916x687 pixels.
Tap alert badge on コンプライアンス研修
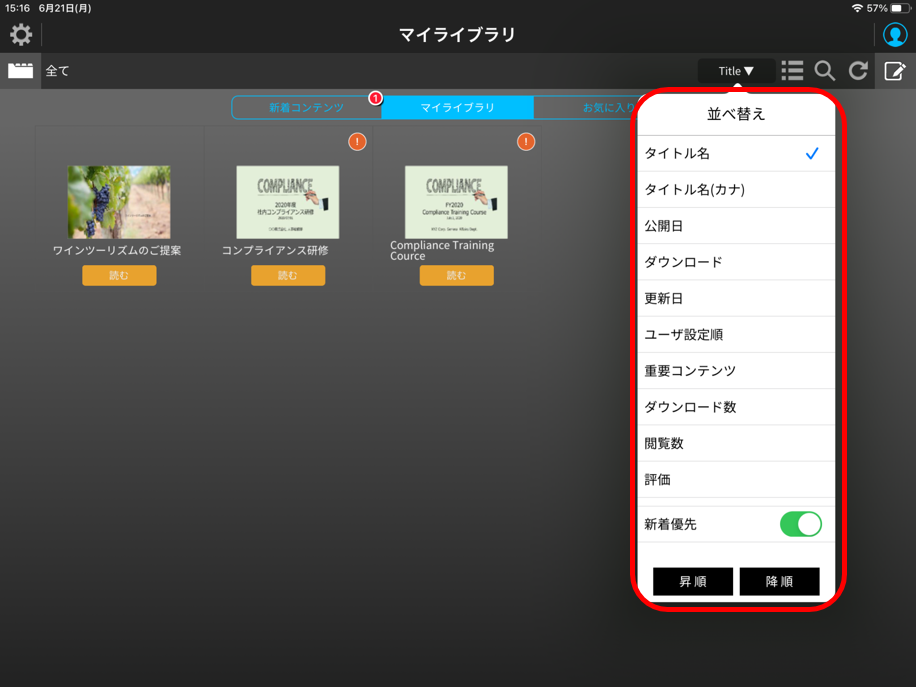pos(357,142)
